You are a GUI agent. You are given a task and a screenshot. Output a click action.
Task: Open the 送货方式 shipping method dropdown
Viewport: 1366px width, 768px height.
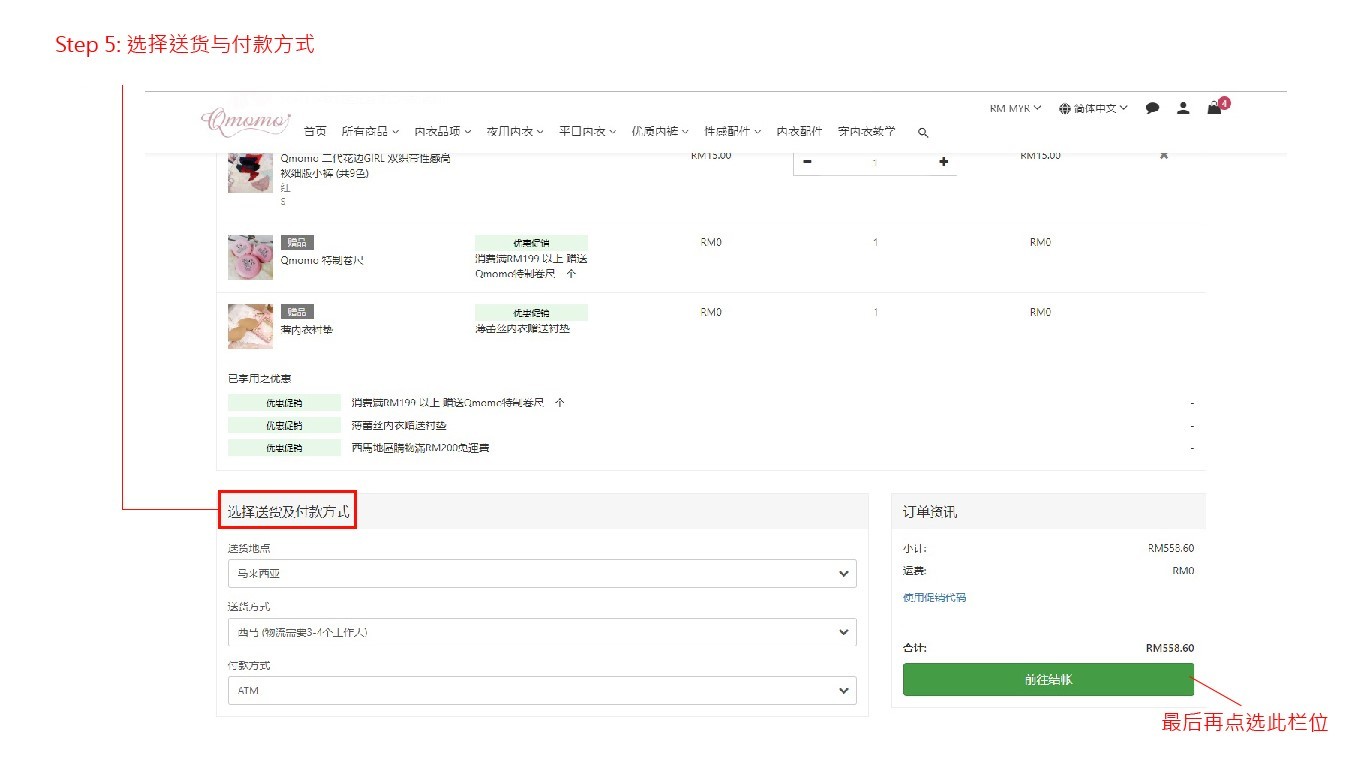(541, 632)
